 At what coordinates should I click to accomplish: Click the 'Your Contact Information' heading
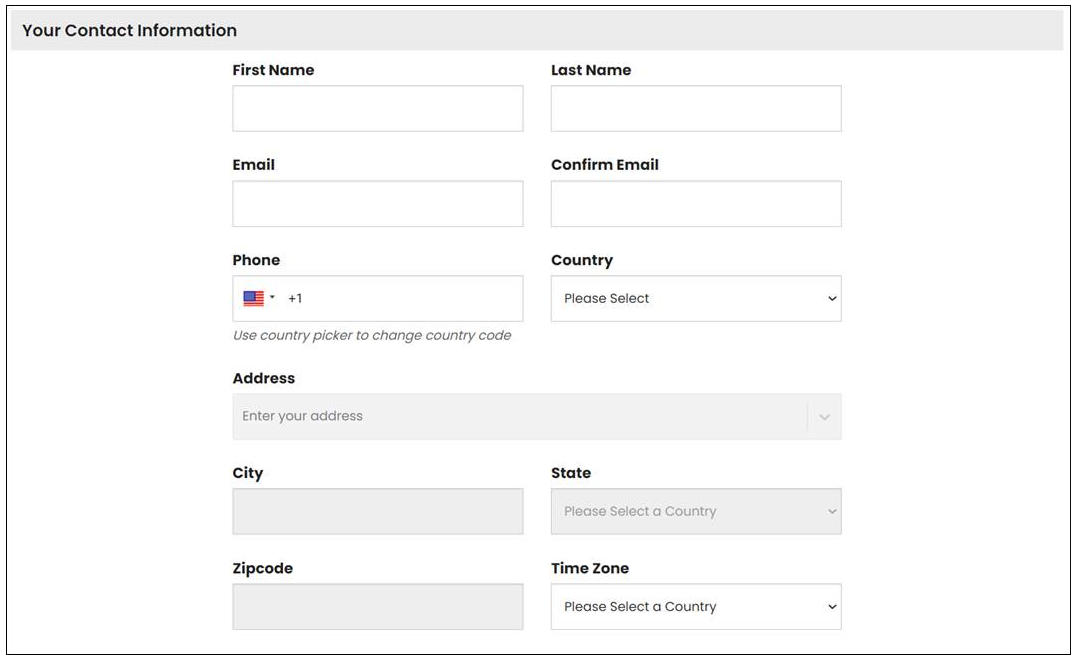pyautogui.click(x=130, y=30)
